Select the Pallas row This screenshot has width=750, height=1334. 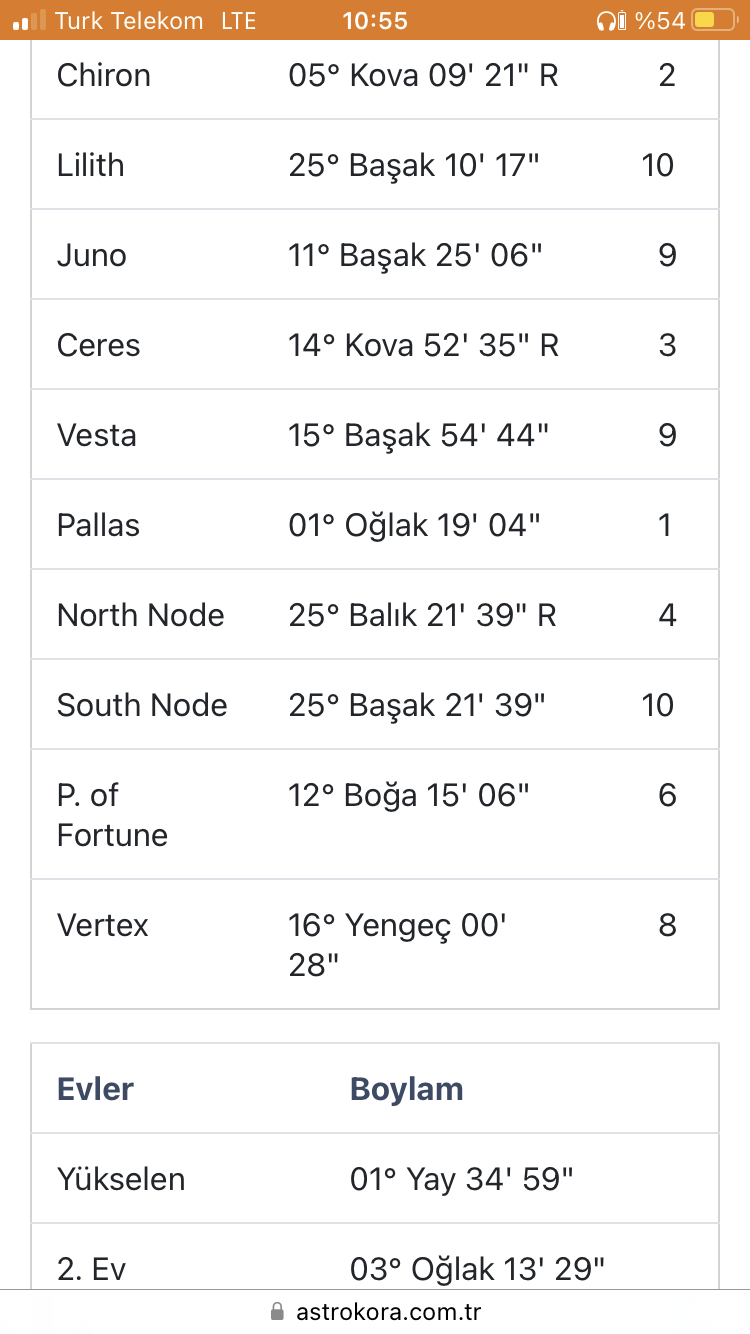(375, 525)
